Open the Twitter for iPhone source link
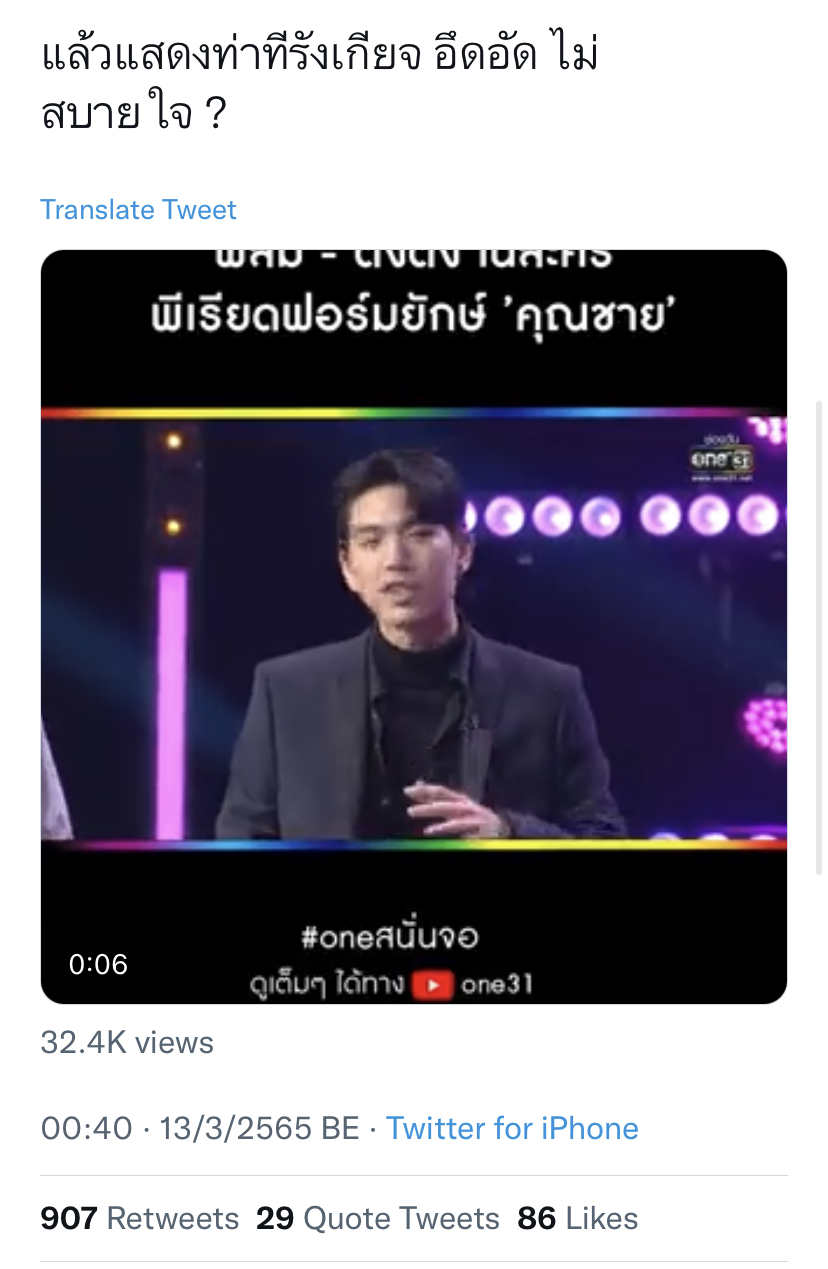Image resolution: width=828 pixels, height=1269 pixels. coord(512,1128)
